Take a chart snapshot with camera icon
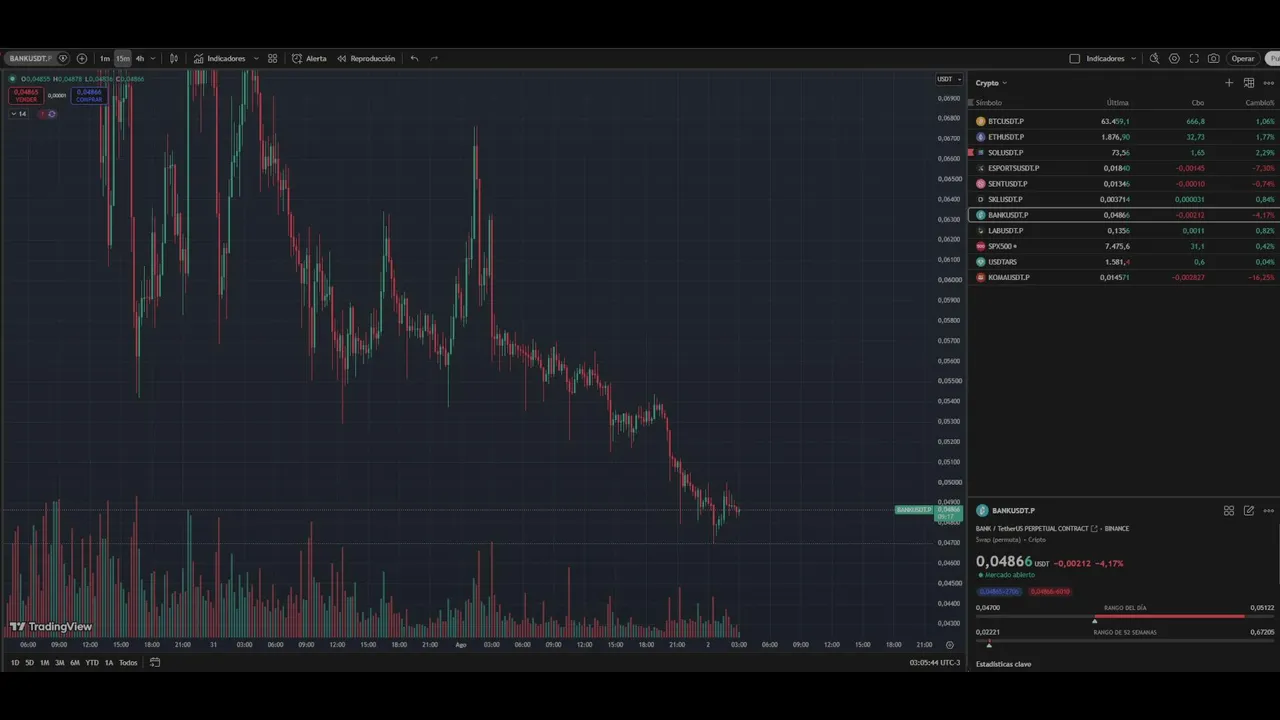 (x=1213, y=58)
